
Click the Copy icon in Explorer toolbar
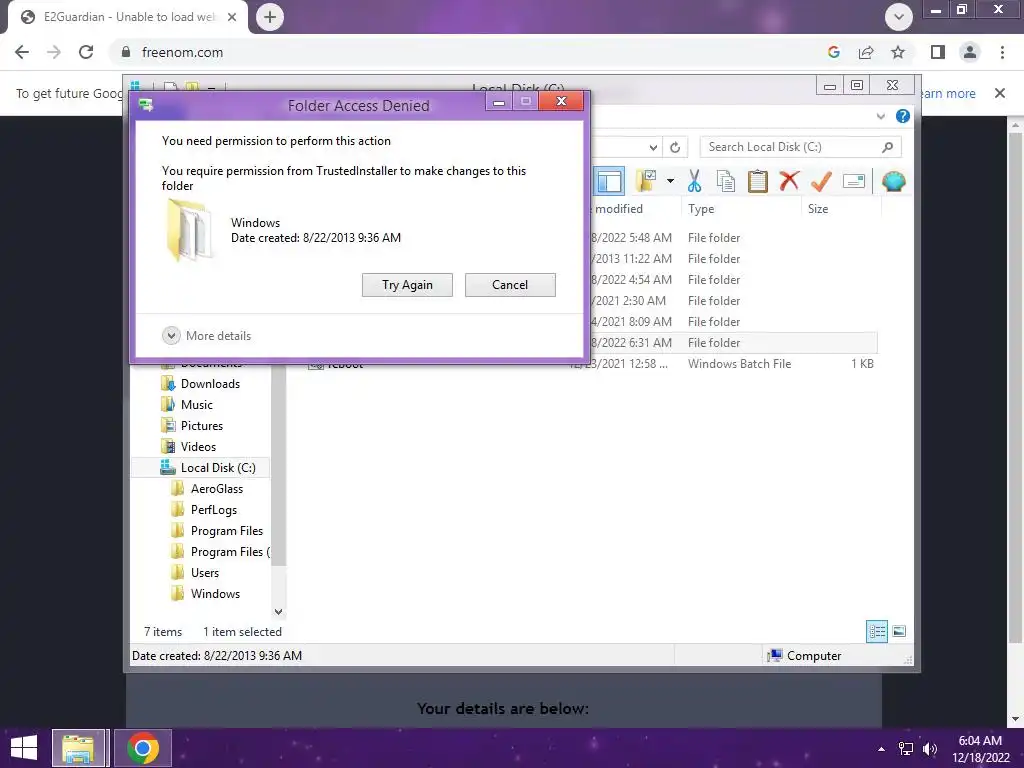726,181
